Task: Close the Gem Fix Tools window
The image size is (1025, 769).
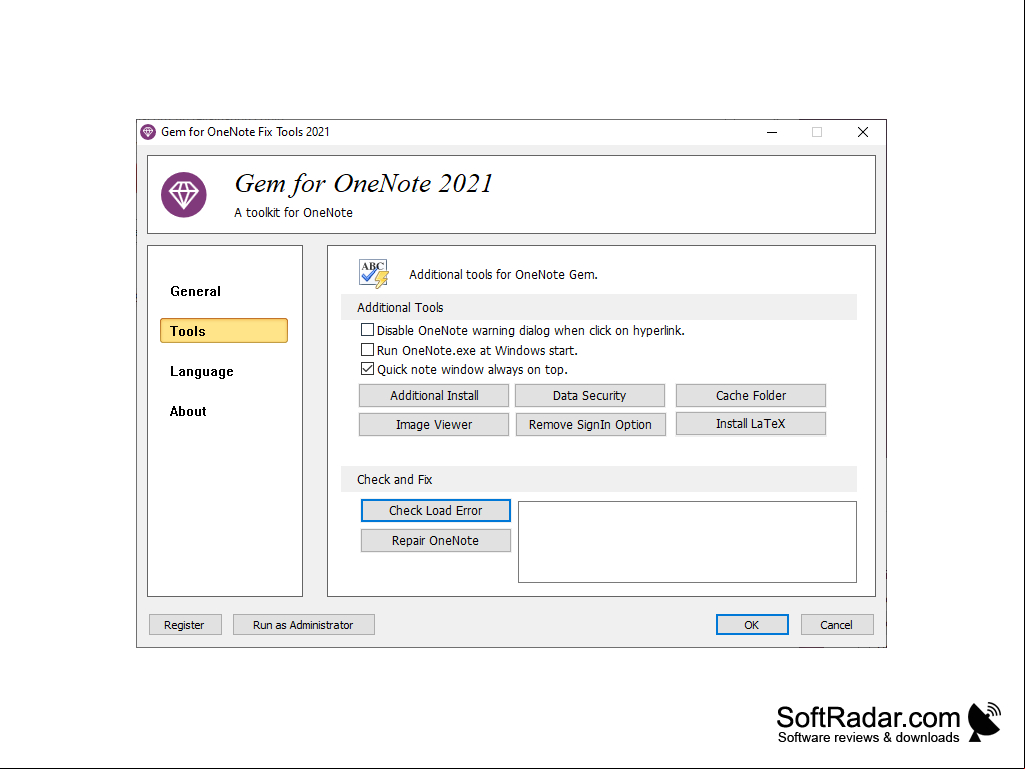Action: (863, 132)
